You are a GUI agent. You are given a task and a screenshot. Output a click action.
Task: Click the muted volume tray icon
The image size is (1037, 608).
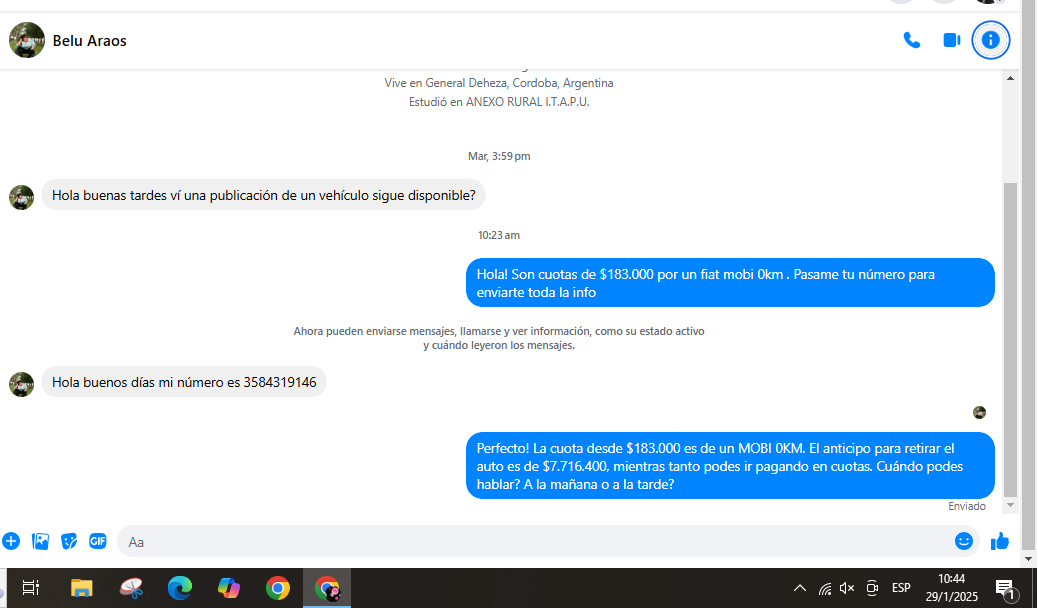point(847,587)
